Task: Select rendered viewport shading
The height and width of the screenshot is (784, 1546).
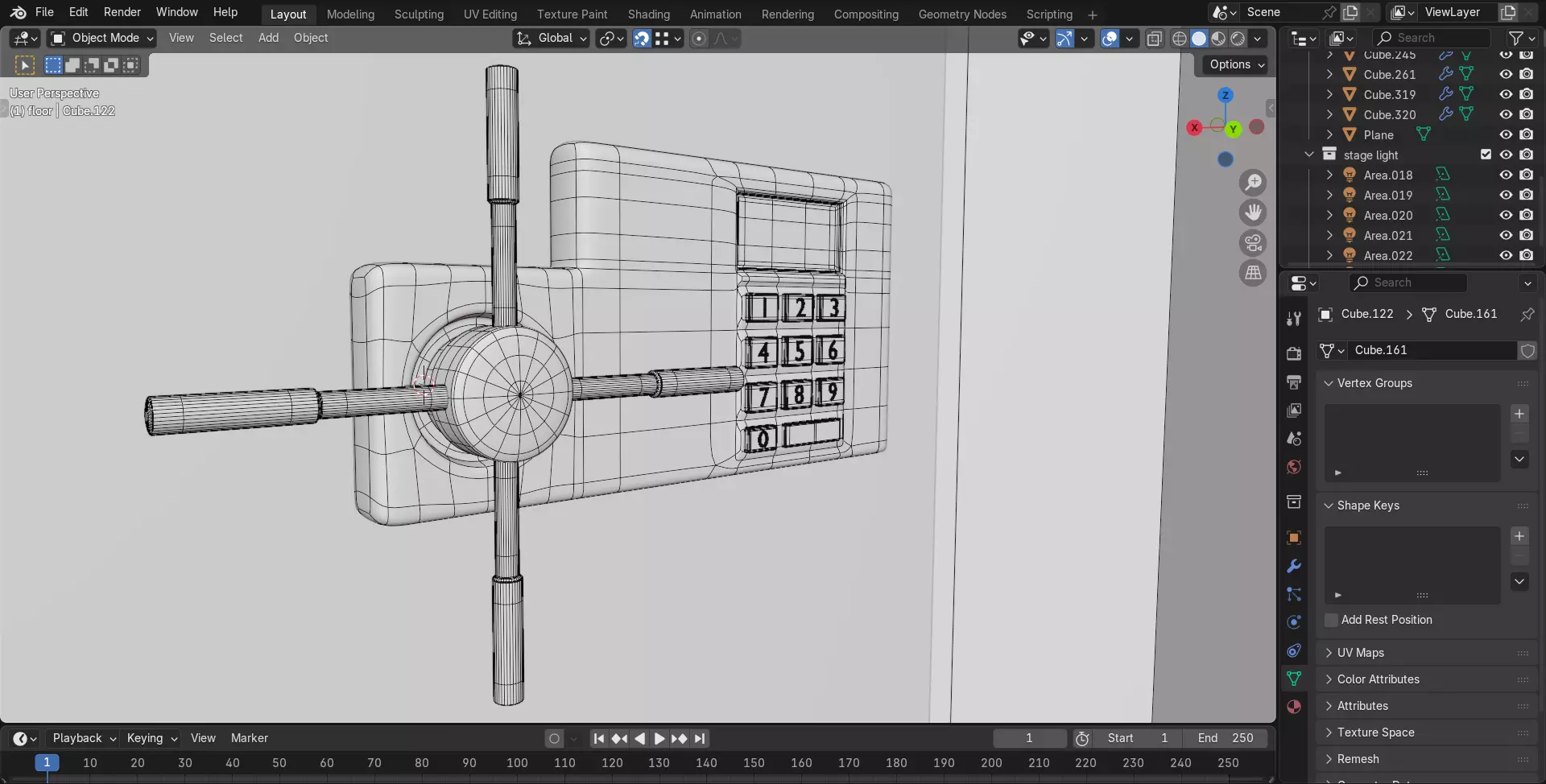Action: (1238, 39)
